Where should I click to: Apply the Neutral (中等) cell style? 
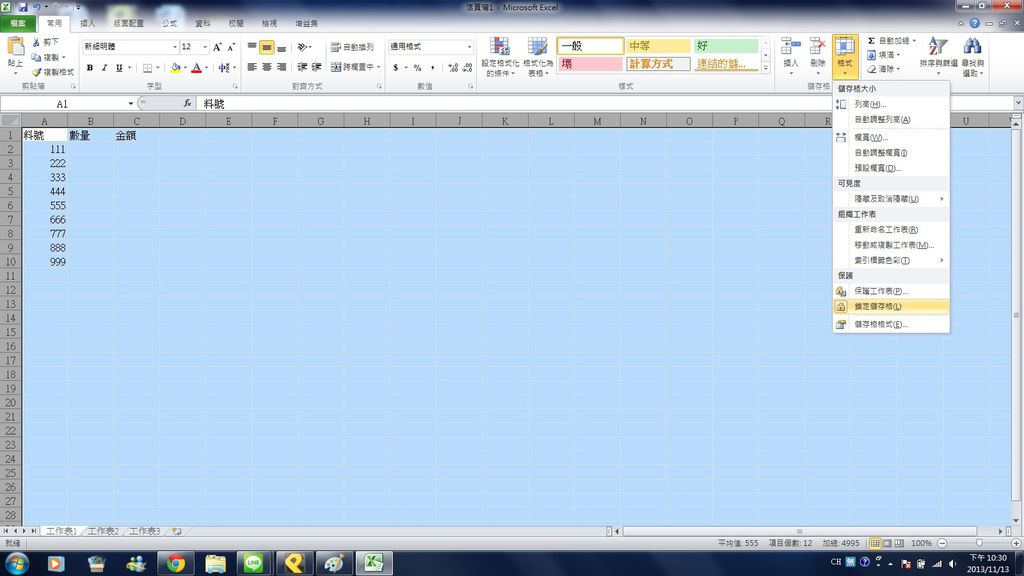pos(658,46)
